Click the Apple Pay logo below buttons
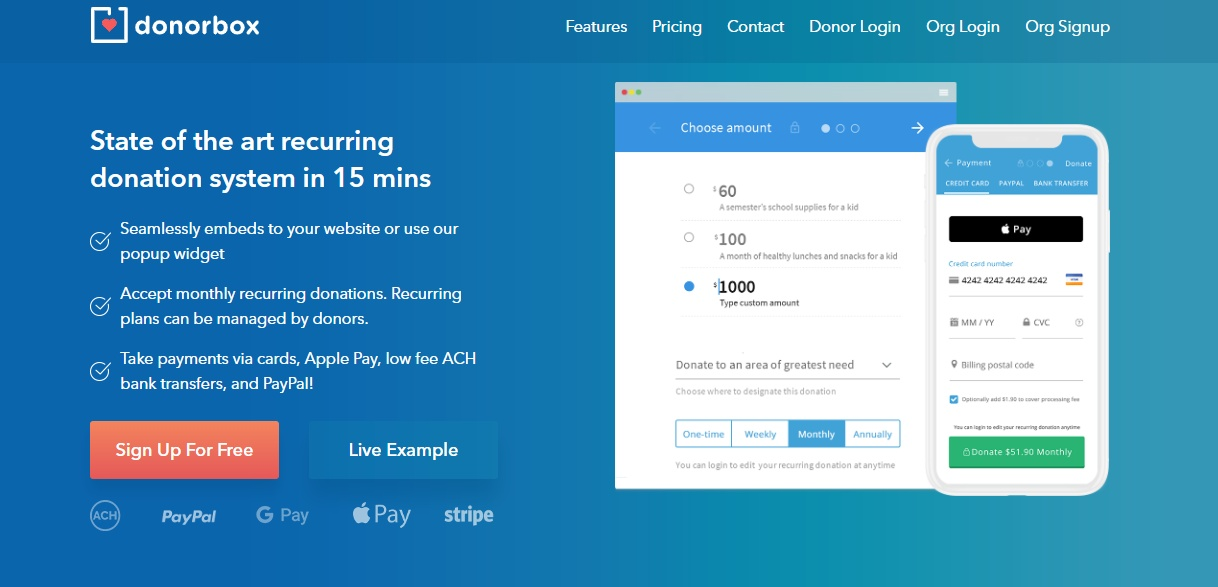The width and height of the screenshot is (1218, 587). click(382, 515)
